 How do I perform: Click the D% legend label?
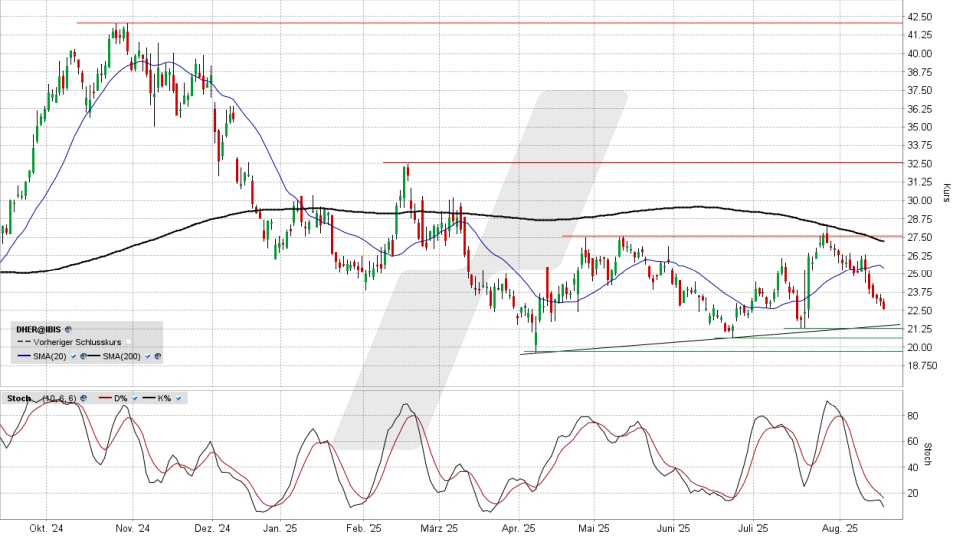tap(121, 399)
